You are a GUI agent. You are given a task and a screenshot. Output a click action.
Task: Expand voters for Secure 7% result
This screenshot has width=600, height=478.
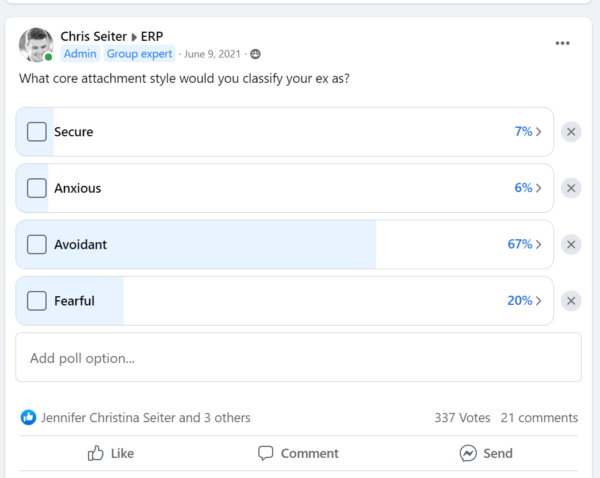click(525, 132)
